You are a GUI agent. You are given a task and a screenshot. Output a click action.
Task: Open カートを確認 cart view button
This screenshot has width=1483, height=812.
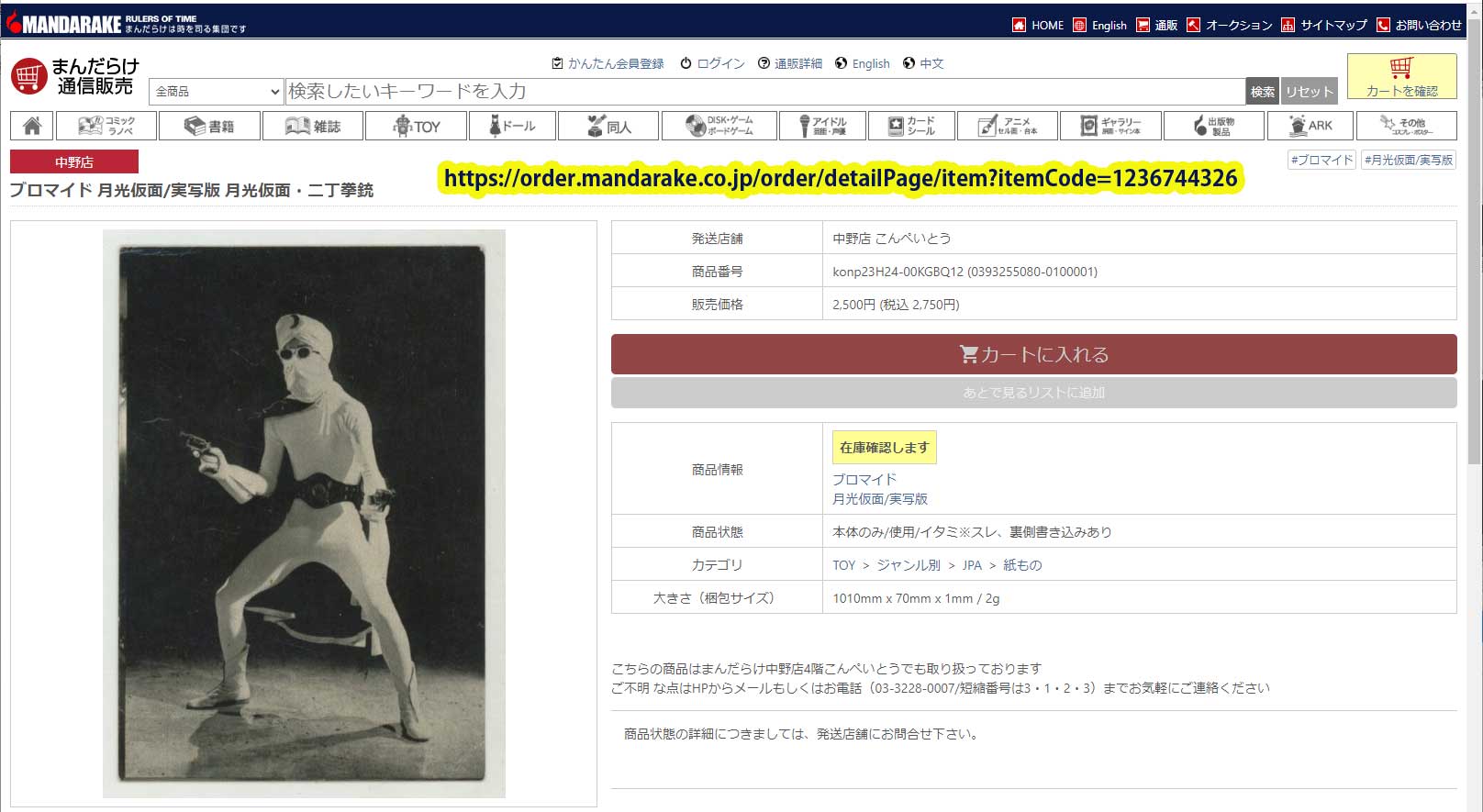[1401, 76]
